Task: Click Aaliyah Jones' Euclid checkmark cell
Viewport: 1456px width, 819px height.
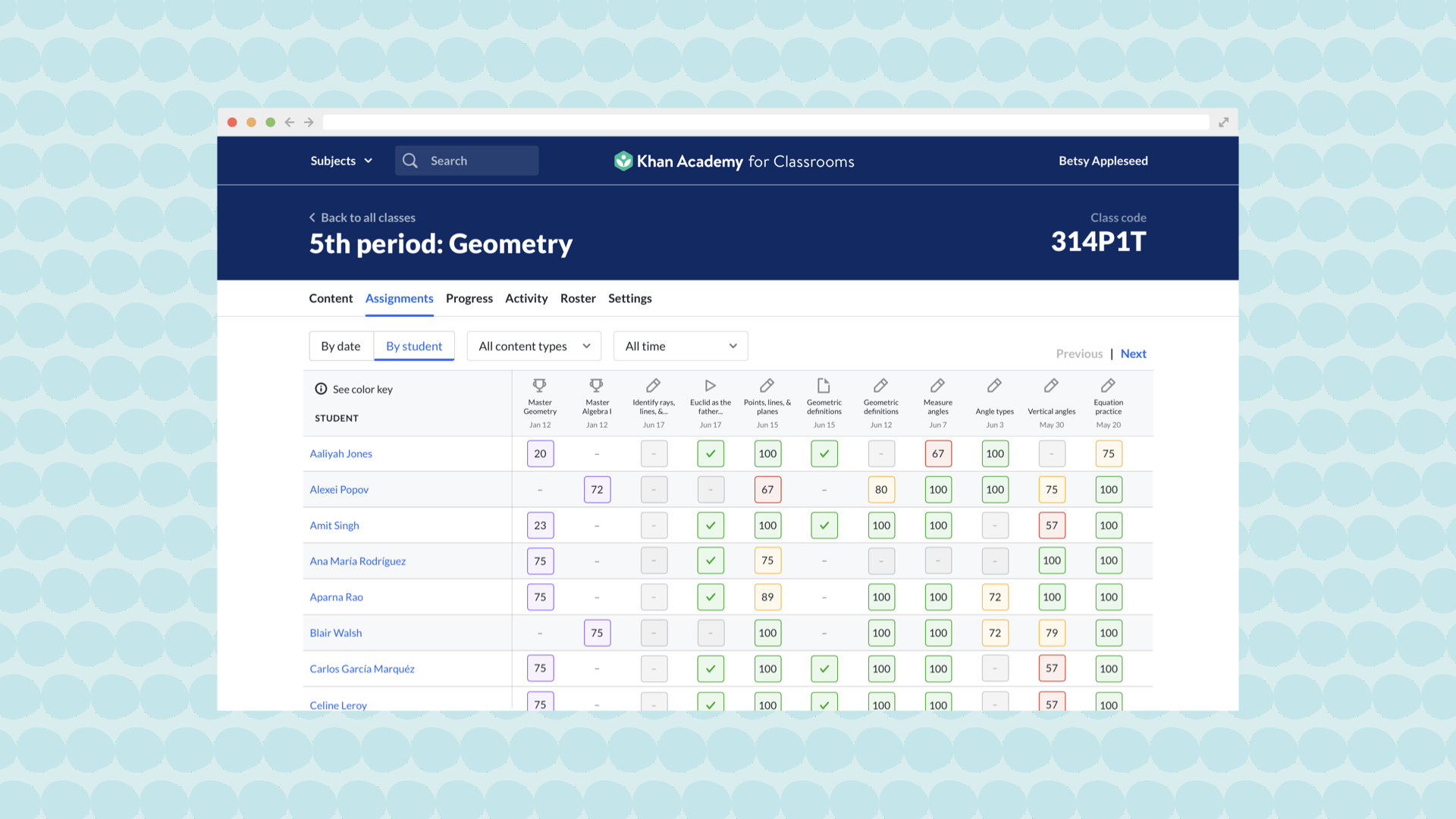Action: pyautogui.click(x=711, y=453)
